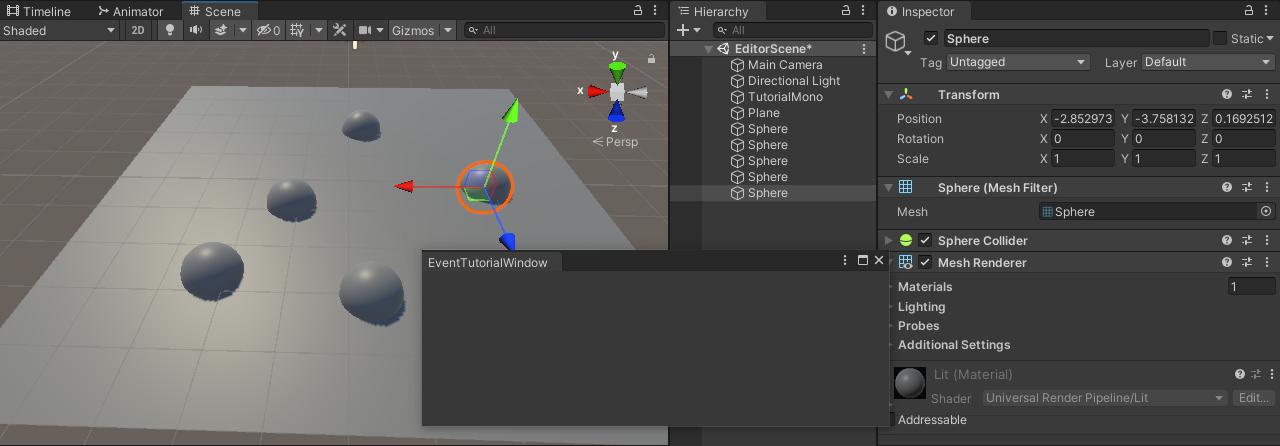Toggle the scene grid visibility icon
This screenshot has height=446, width=1280.
297,30
